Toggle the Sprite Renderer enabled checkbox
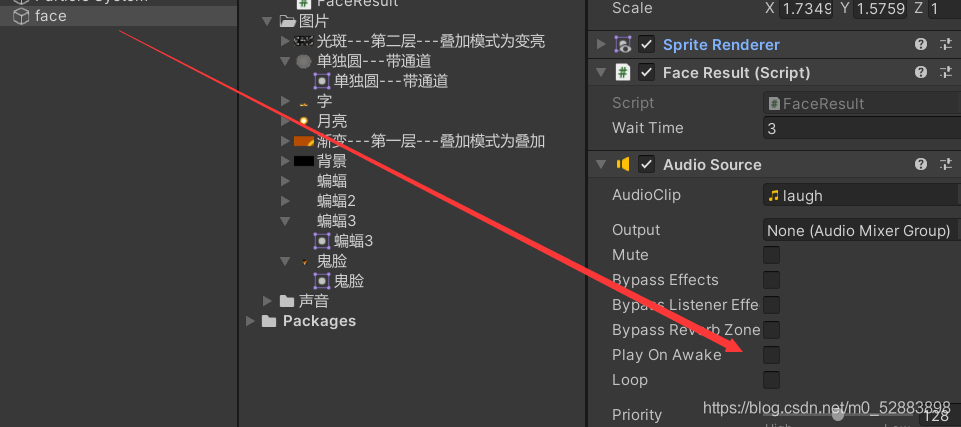Screen dimensions: 961x427 click(647, 44)
